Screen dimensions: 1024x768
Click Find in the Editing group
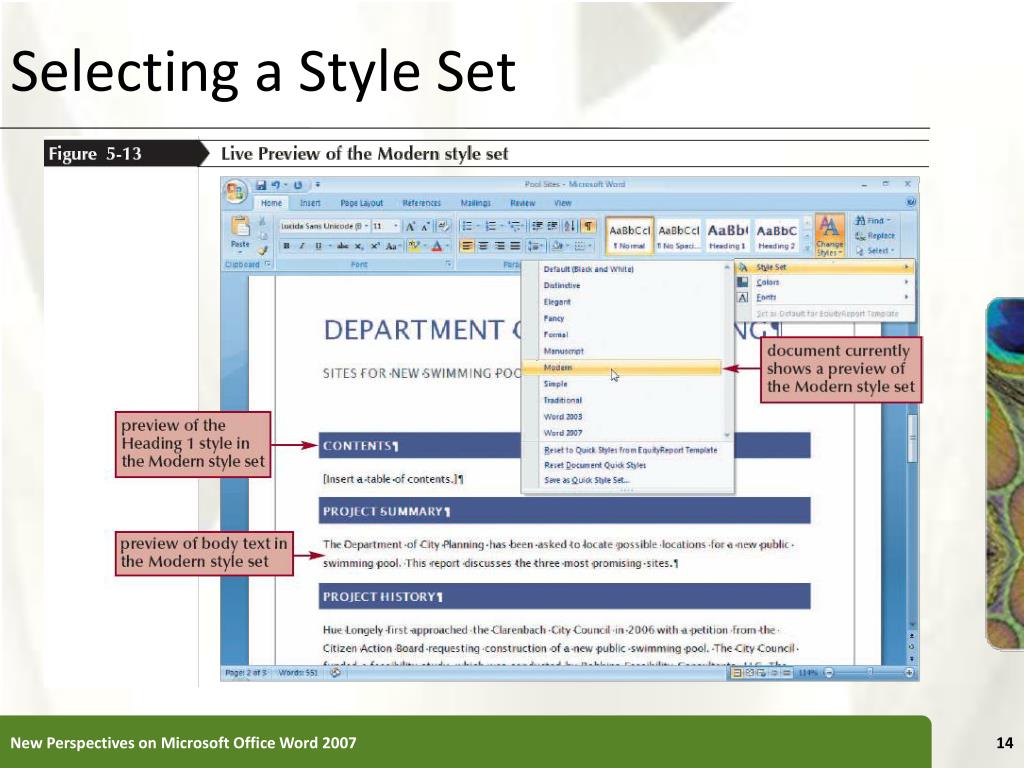click(872, 221)
